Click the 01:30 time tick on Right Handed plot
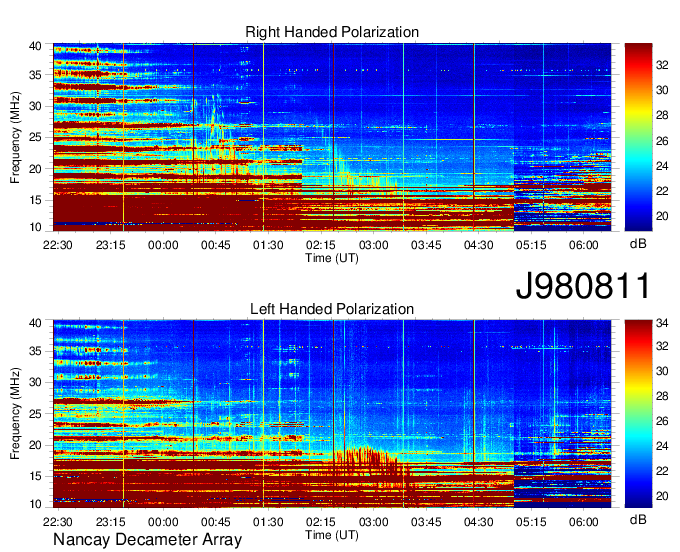Image resolution: width=680 pixels, height=552 pixels. (x=268, y=245)
